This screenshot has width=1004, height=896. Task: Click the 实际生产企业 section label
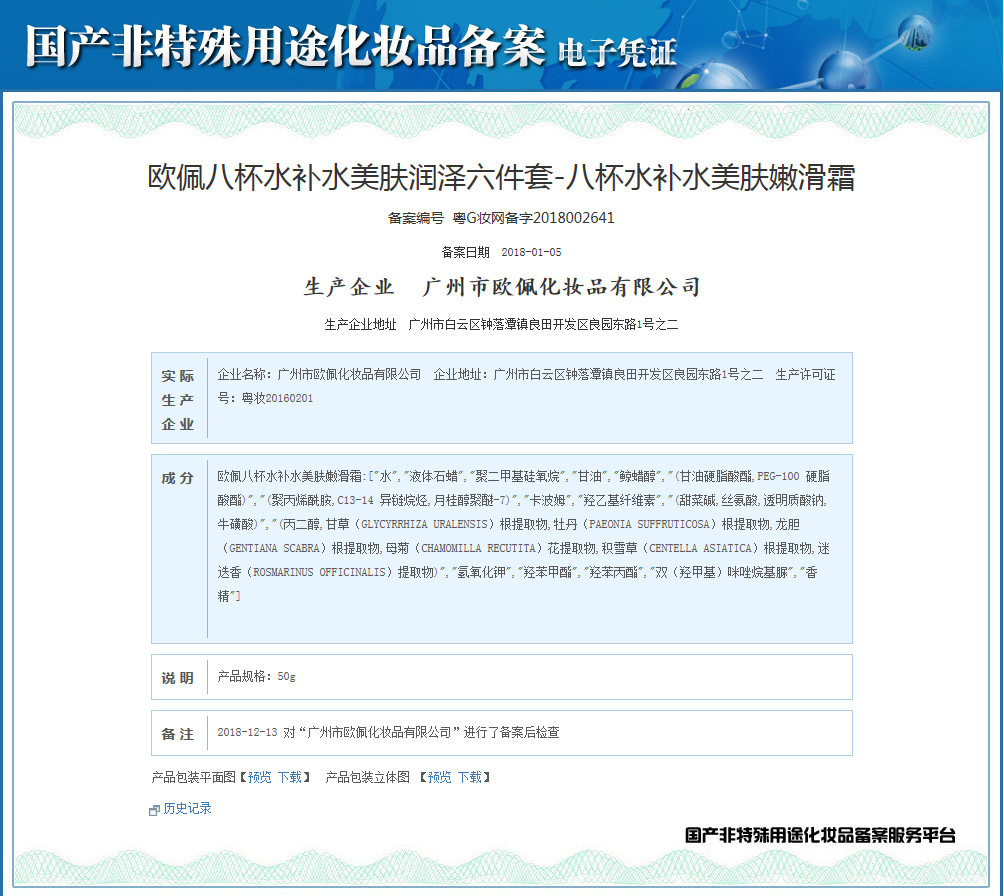pyautogui.click(x=177, y=400)
